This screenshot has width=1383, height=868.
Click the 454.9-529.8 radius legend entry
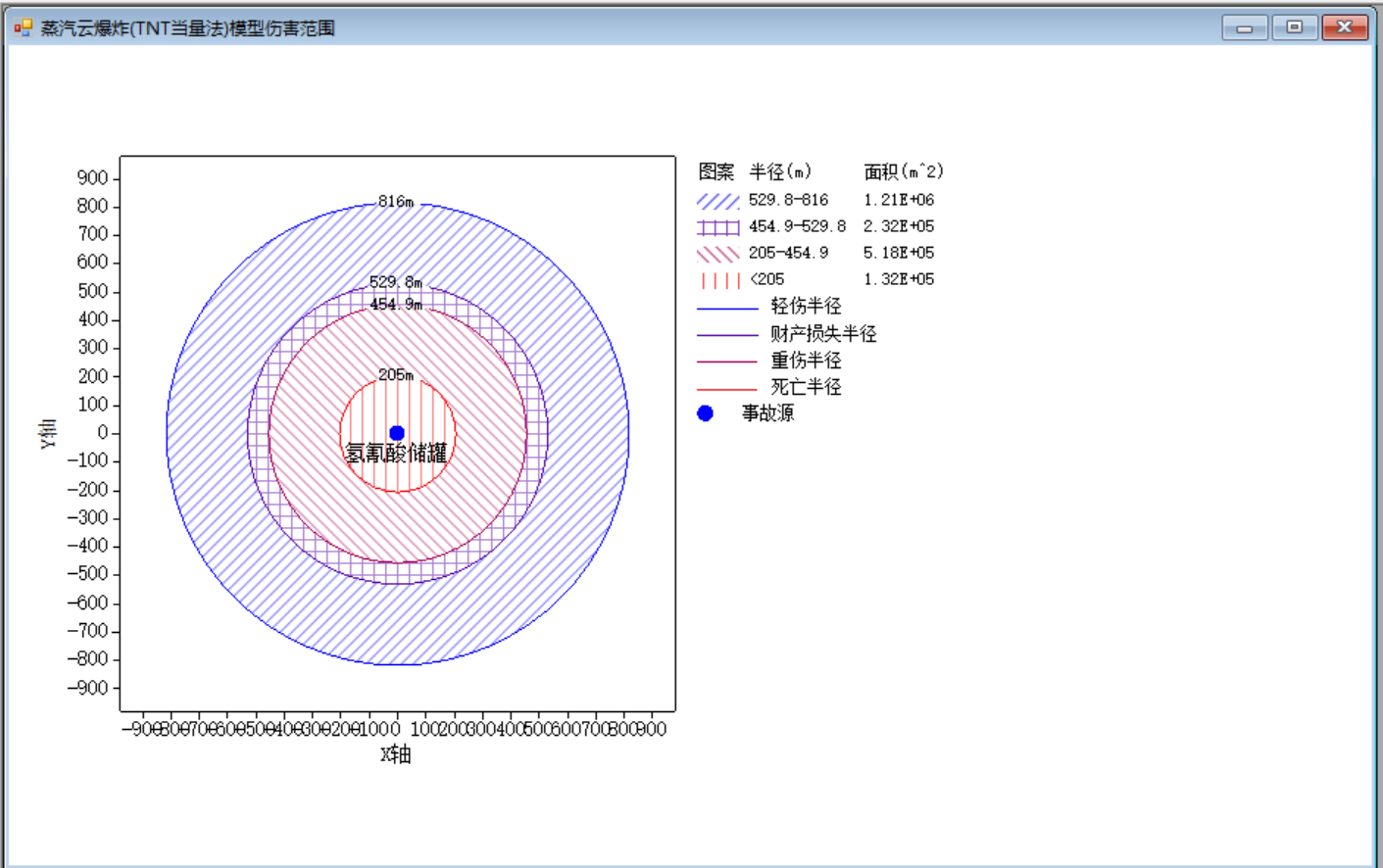pos(798,226)
